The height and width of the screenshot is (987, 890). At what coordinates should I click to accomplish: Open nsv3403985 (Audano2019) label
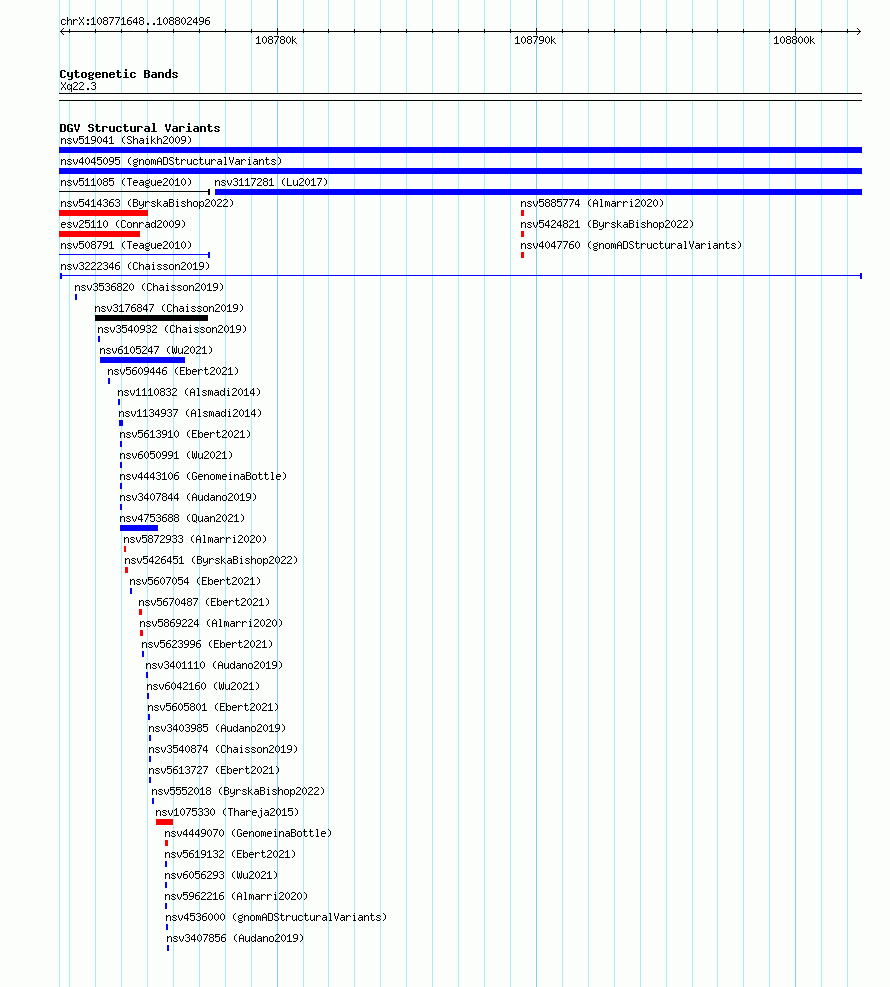pos(217,728)
